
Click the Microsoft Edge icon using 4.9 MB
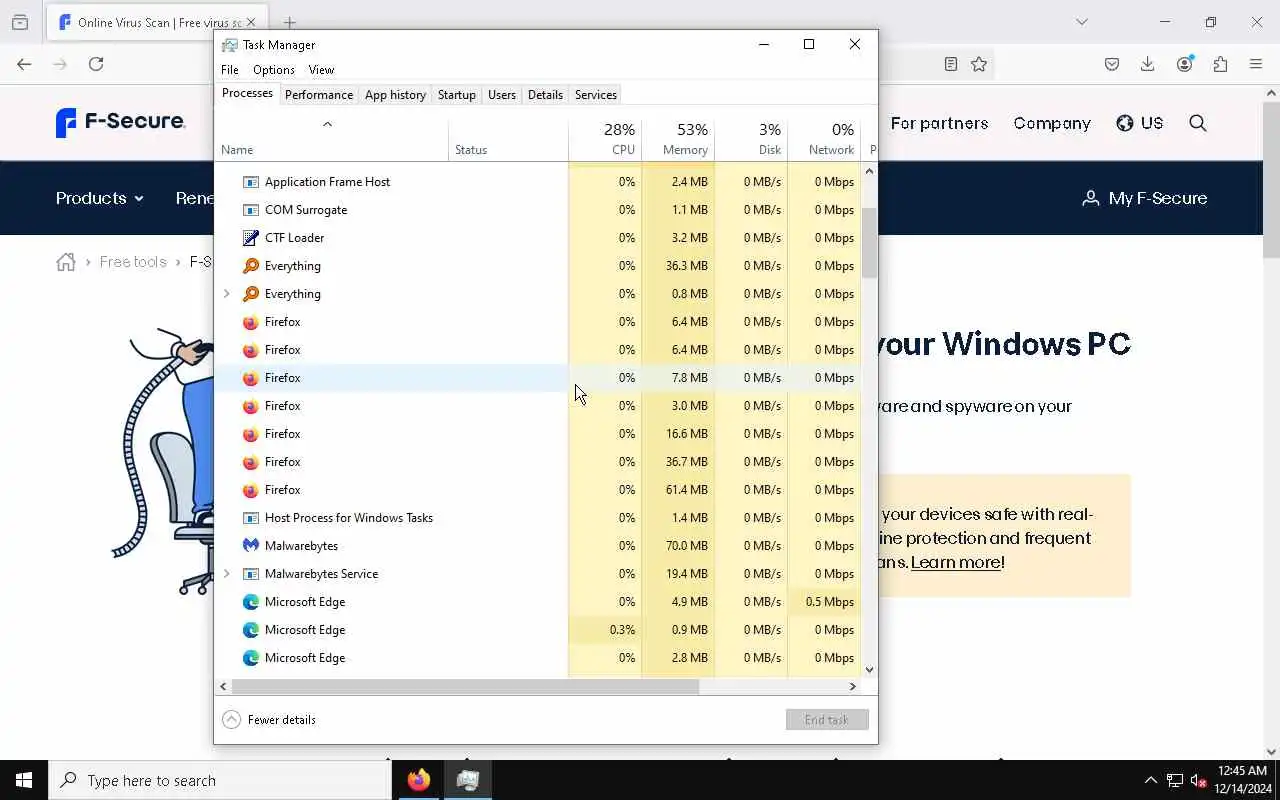[251, 602]
